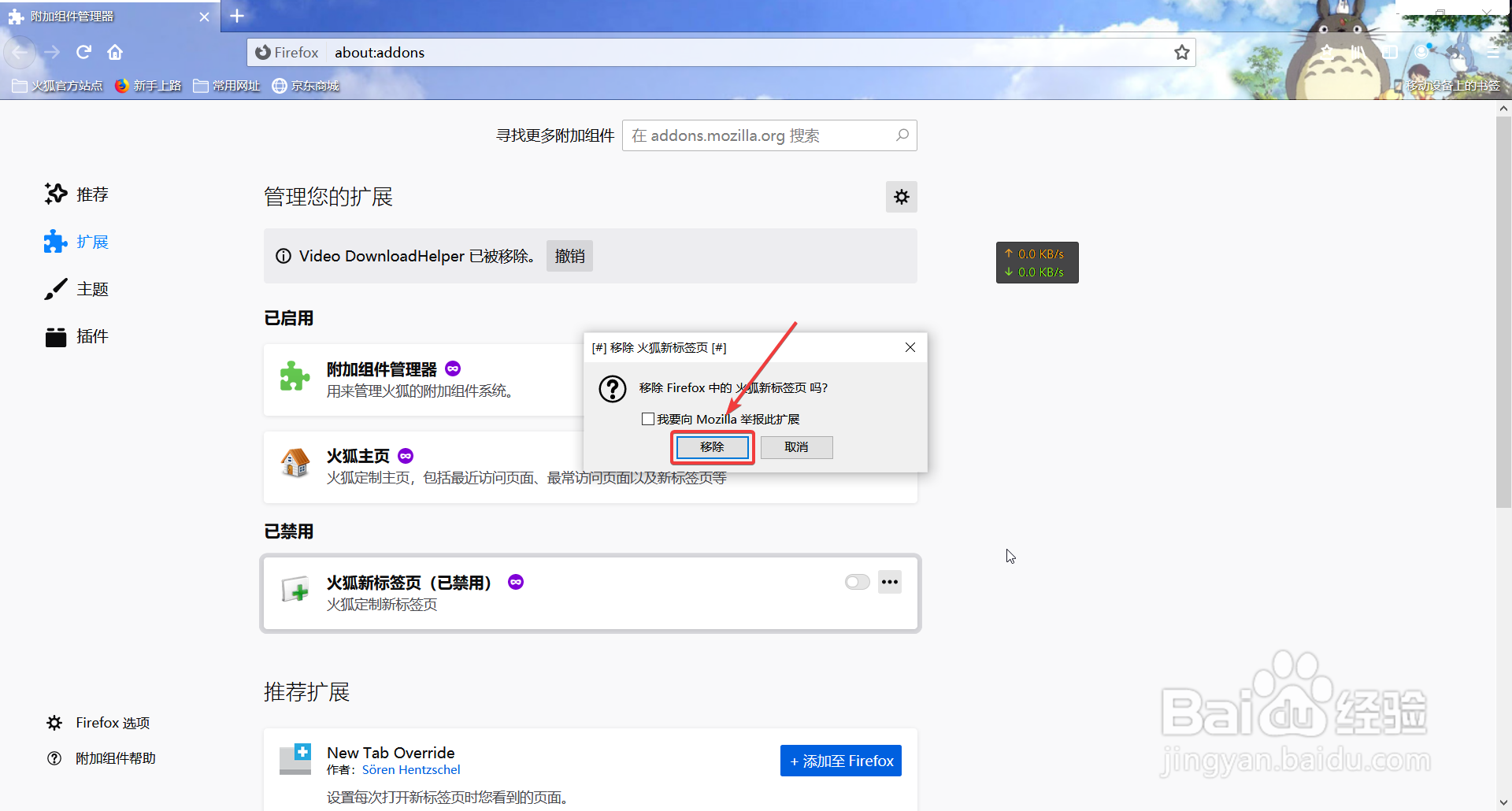This screenshot has width=1512, height=811.
Task: Click the 火狐新标签页 extension icon
Action: point(295,589)
